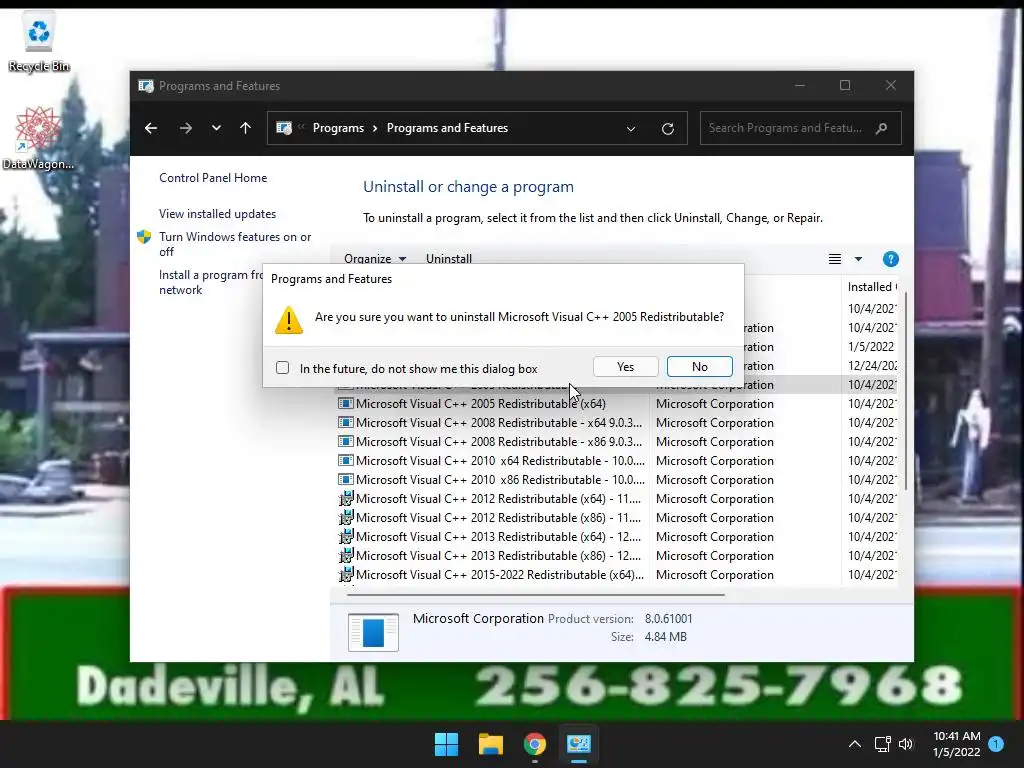Screen dimensions: 1024x768
Task: Select Visual C++ 2013 Redistributable (x64) row
Action: (617, 536)
